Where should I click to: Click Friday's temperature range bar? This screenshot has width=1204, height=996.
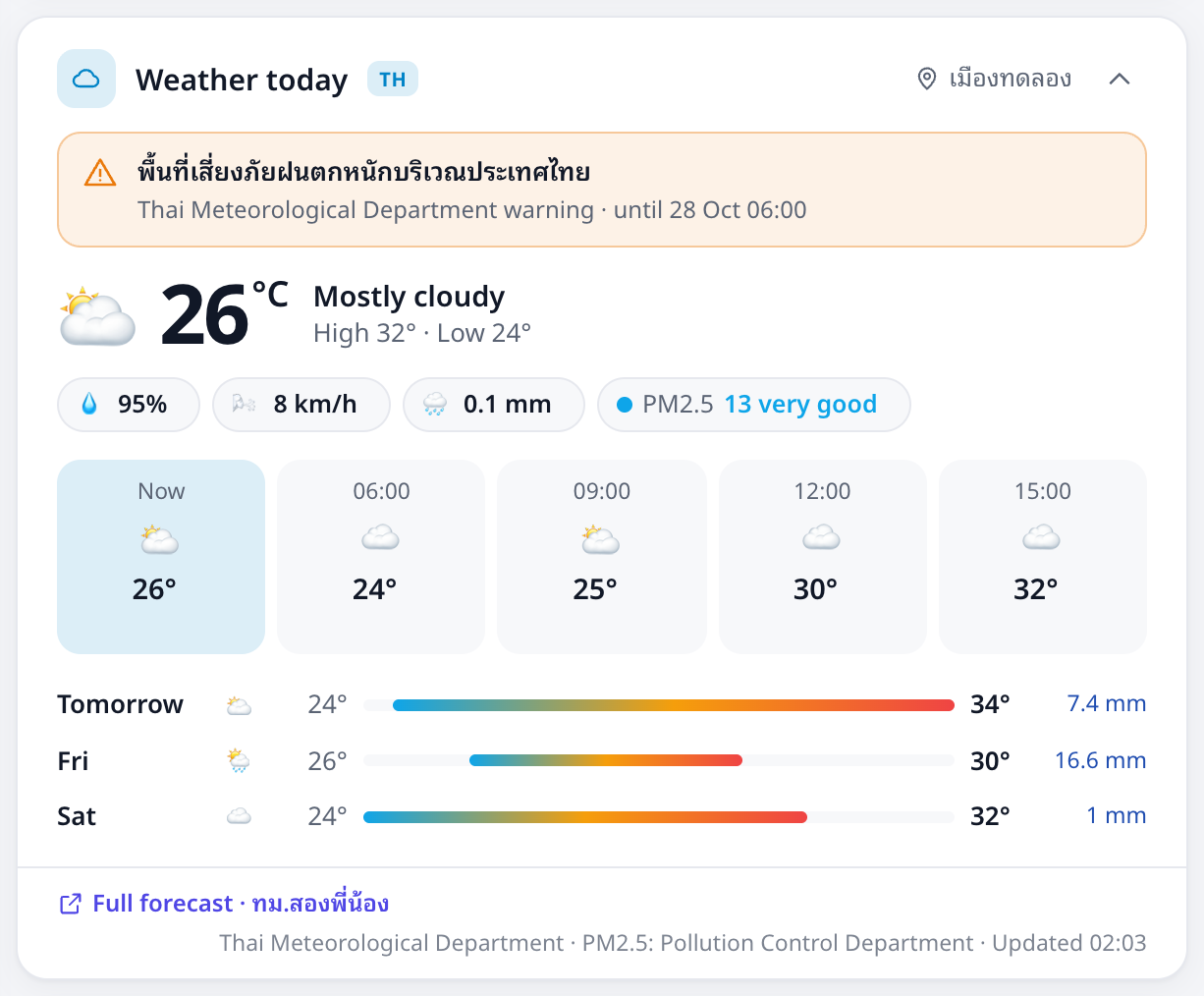(x=659, y=760)
